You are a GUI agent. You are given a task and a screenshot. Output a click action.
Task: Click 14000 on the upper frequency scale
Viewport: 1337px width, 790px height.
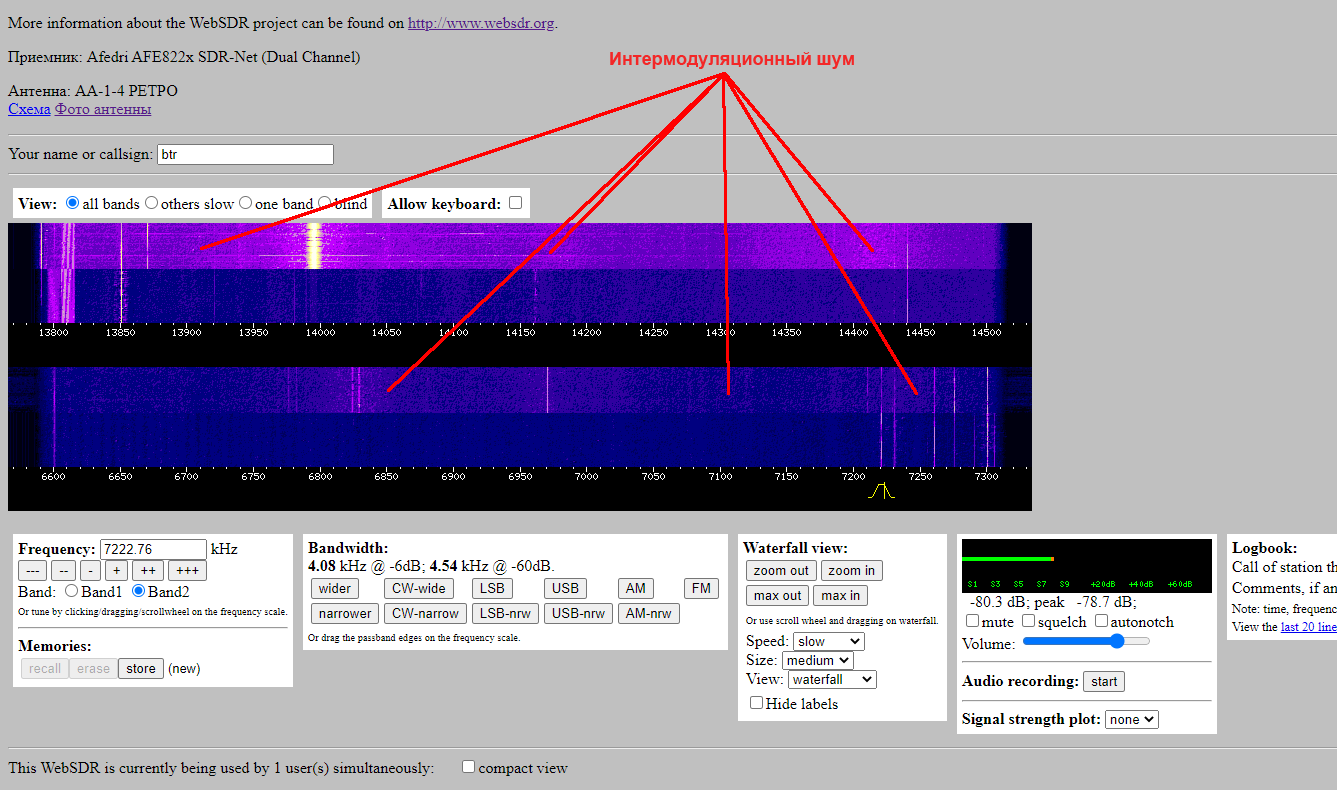tap(320, 332)
